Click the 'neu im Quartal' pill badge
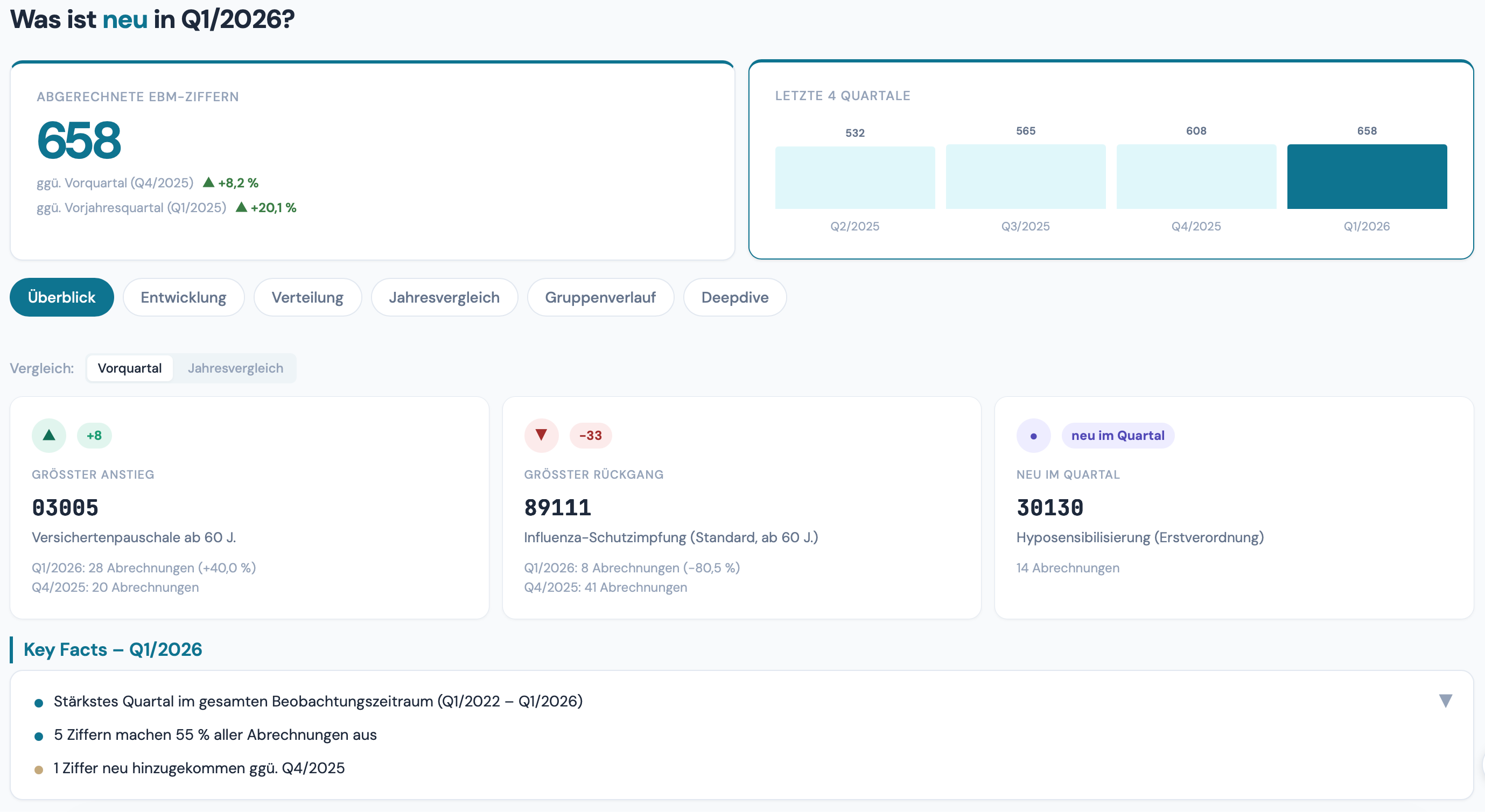 (x=1118, y=436)
